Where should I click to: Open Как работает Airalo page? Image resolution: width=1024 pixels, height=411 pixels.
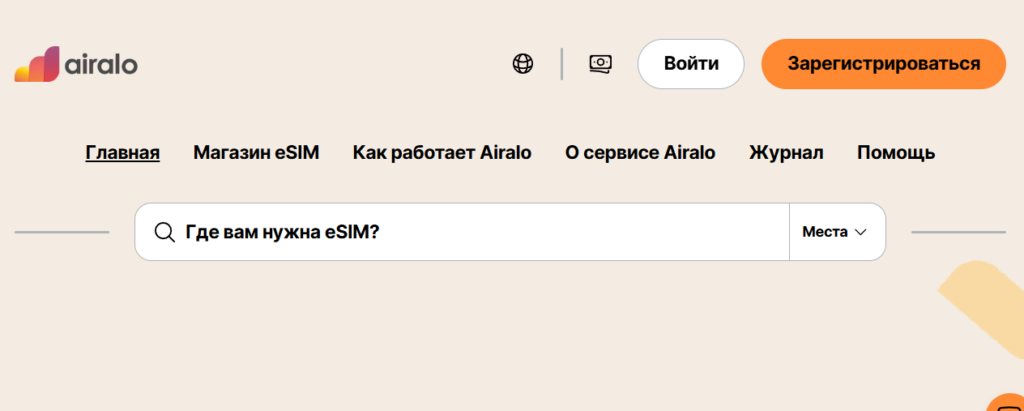[442, 153]
